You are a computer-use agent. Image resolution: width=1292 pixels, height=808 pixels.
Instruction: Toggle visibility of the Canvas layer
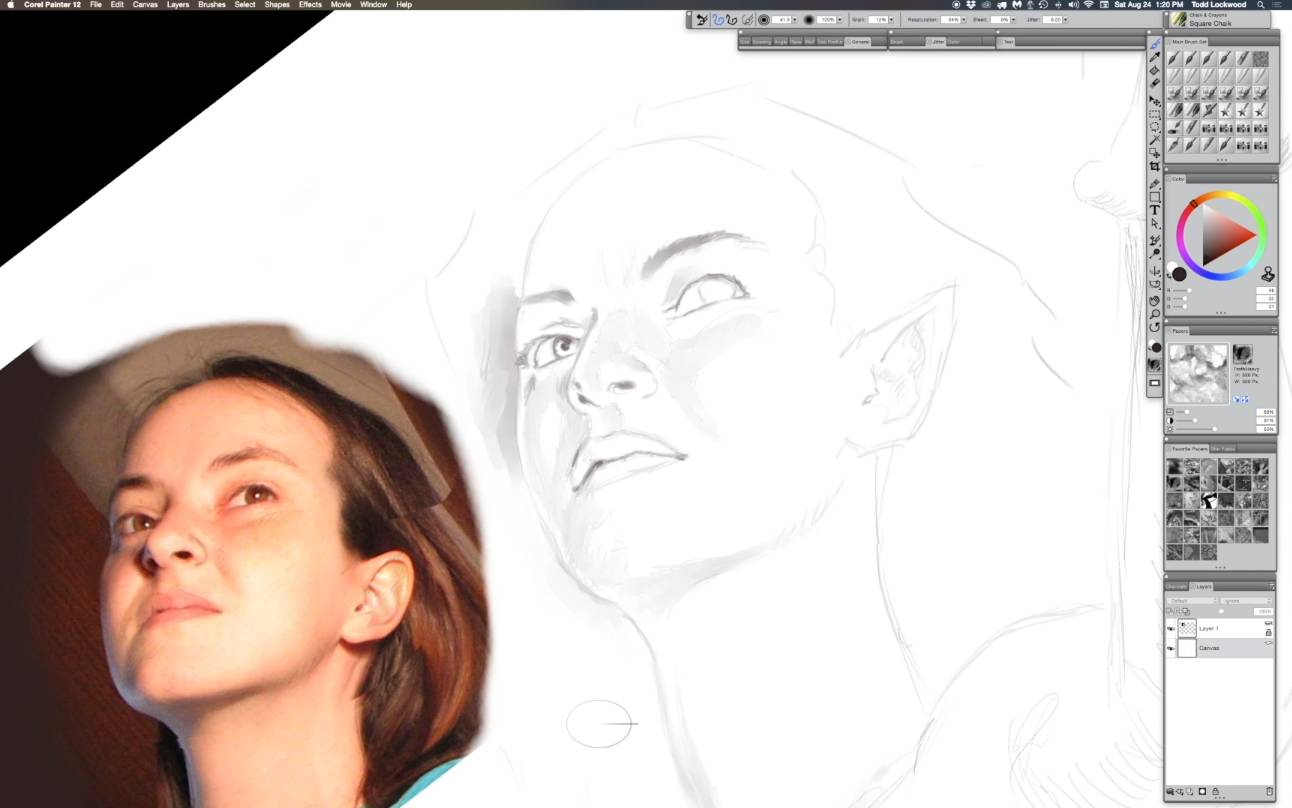click(1171, 648)
